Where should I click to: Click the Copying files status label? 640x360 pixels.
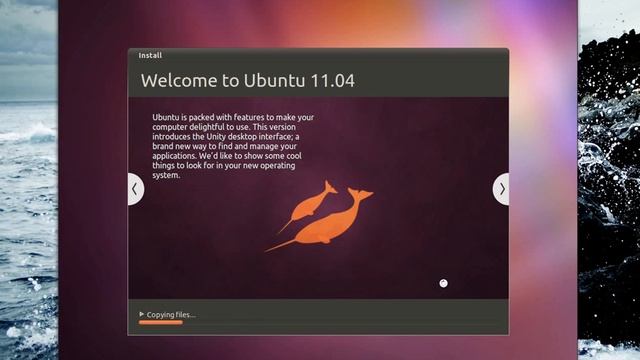(171, 315)
